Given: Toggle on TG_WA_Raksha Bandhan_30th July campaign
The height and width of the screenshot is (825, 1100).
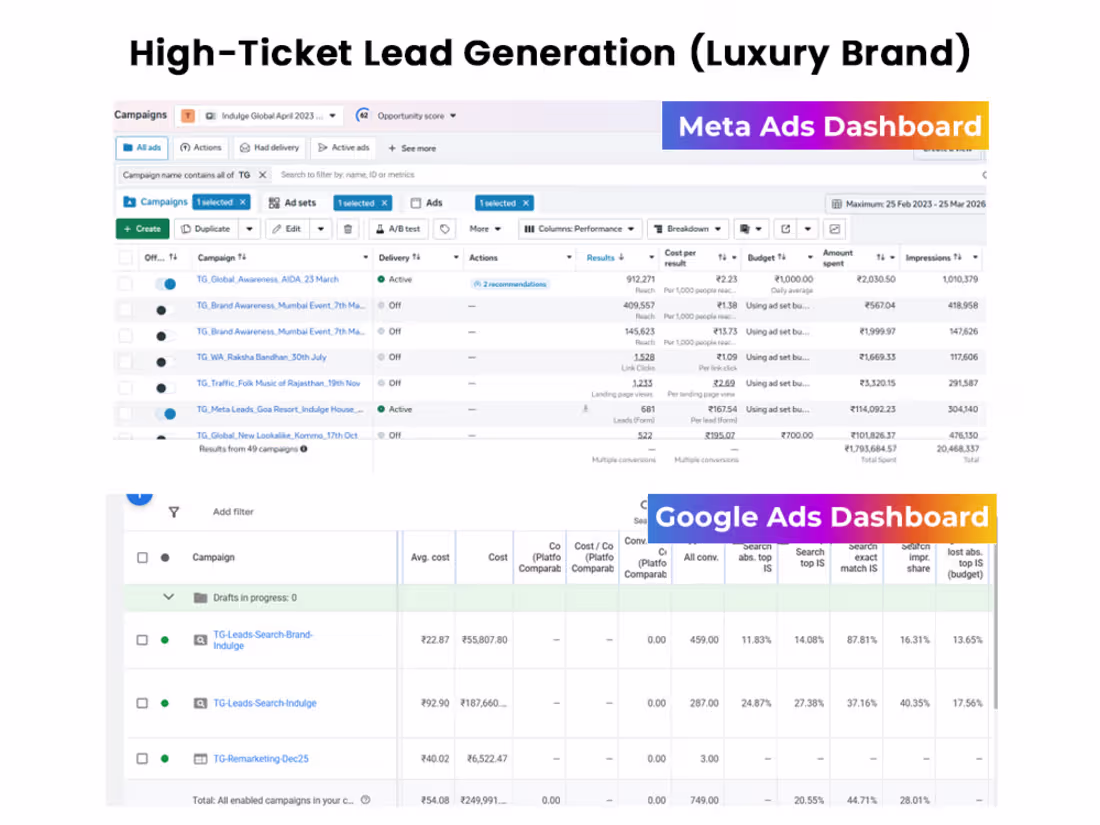Looking at the screenshot, I should click(165, 362).
